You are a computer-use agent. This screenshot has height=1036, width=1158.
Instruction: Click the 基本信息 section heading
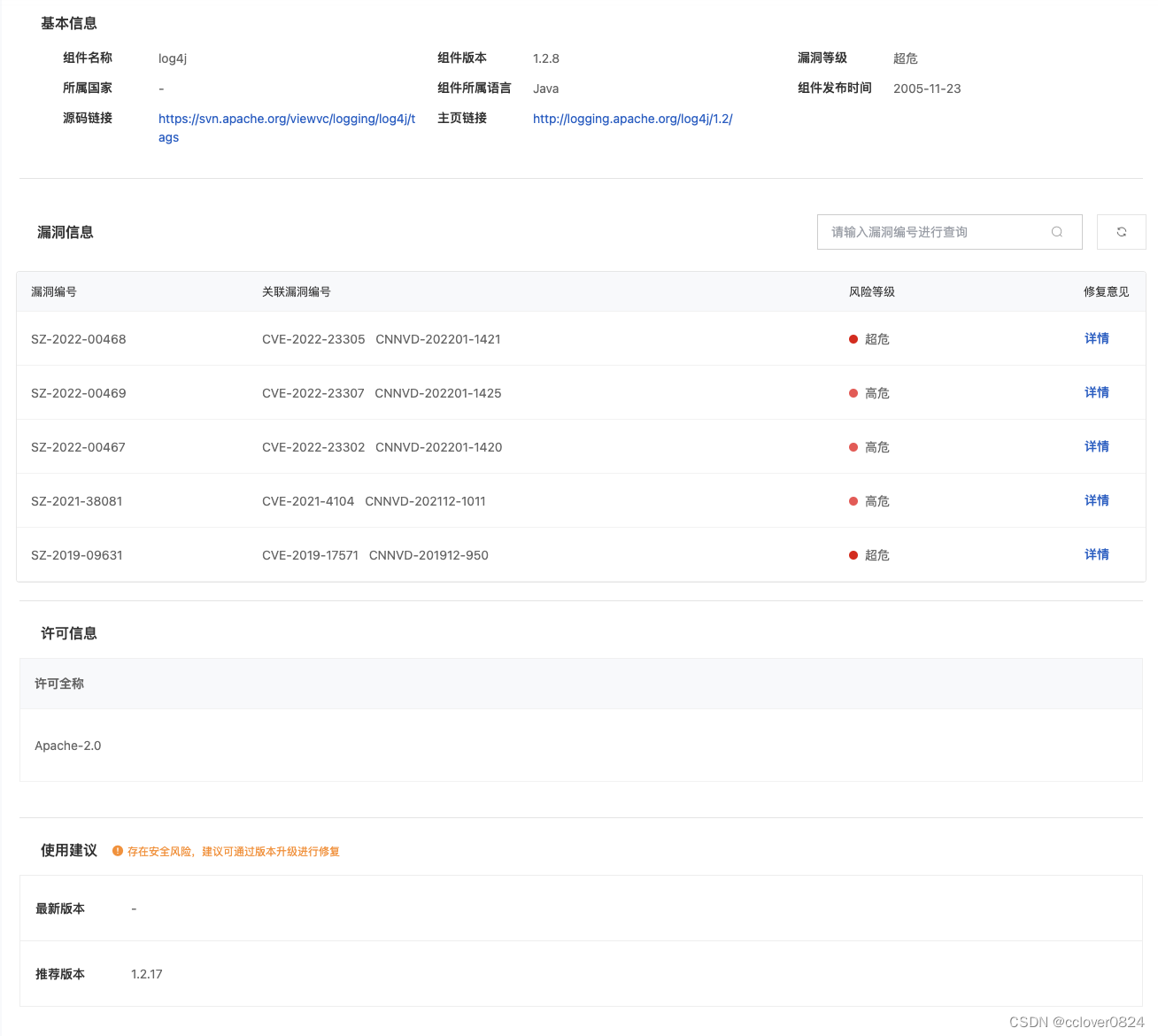pyautogui.click(x=69, y=23)
